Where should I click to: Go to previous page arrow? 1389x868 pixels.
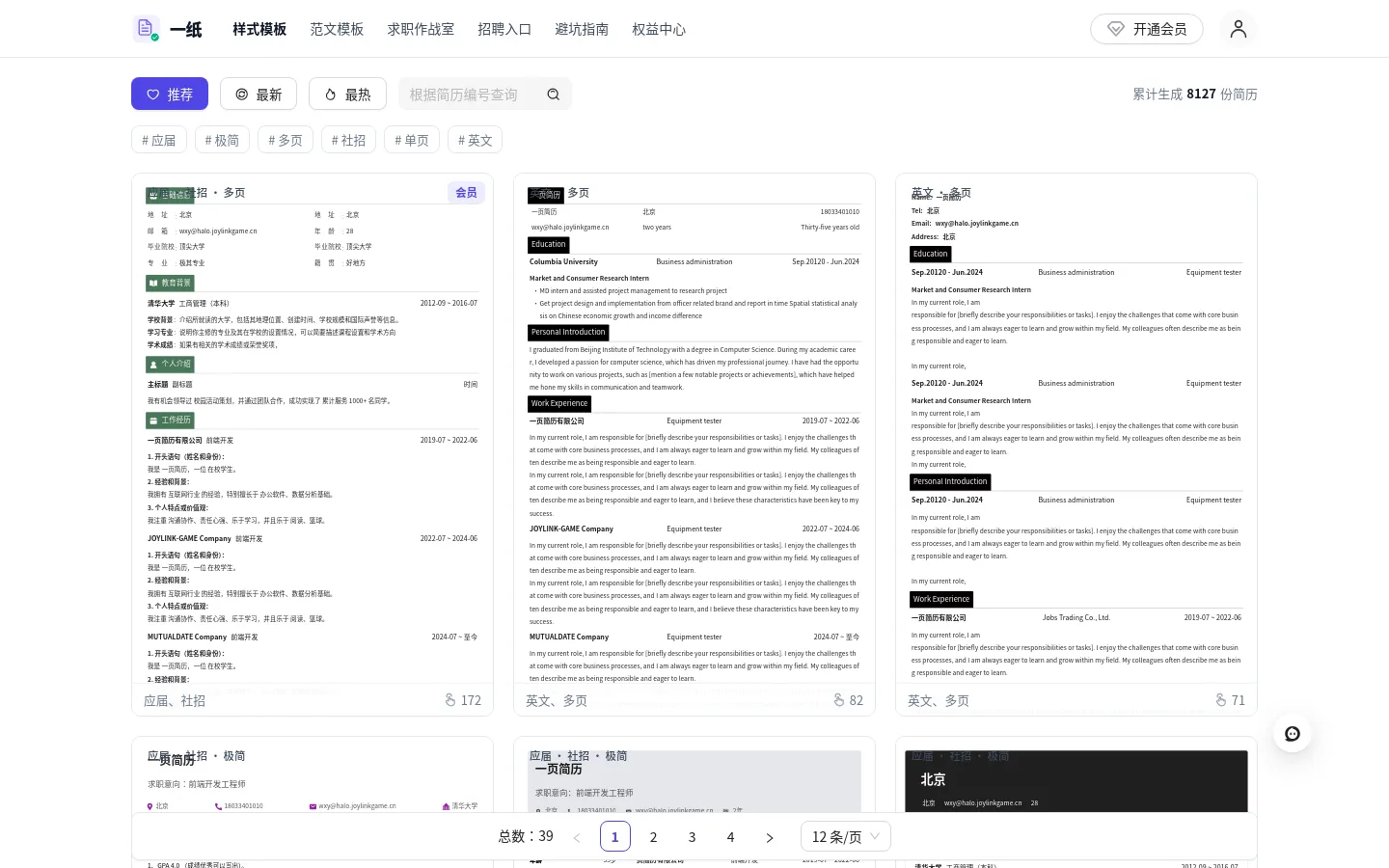point(577,837)
